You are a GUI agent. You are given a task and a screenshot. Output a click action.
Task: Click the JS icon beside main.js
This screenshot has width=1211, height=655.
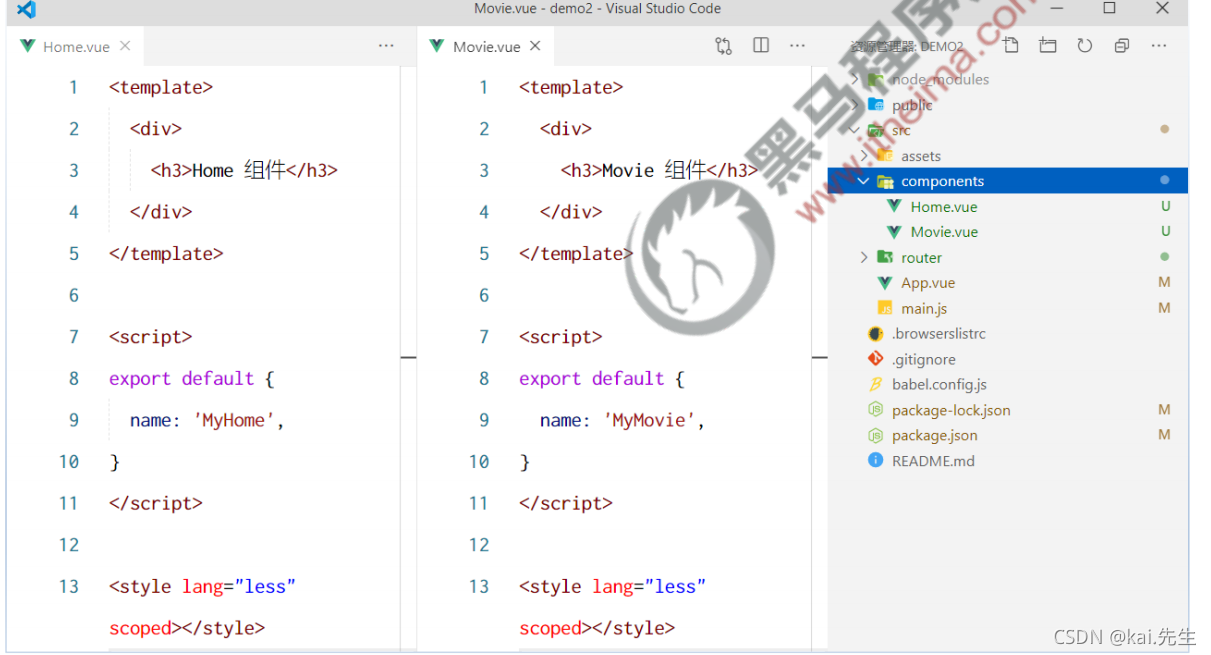coord(885,308)
